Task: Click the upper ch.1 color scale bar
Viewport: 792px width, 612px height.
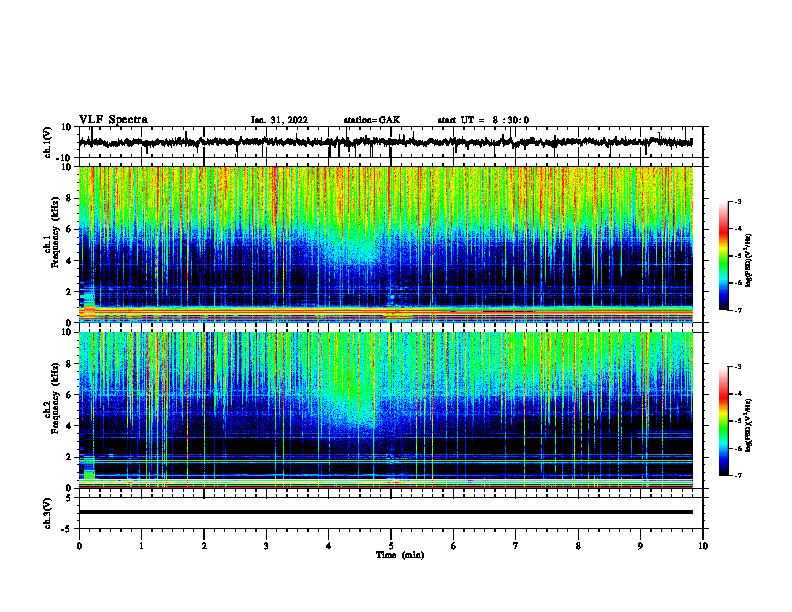Action: [723, 256]
